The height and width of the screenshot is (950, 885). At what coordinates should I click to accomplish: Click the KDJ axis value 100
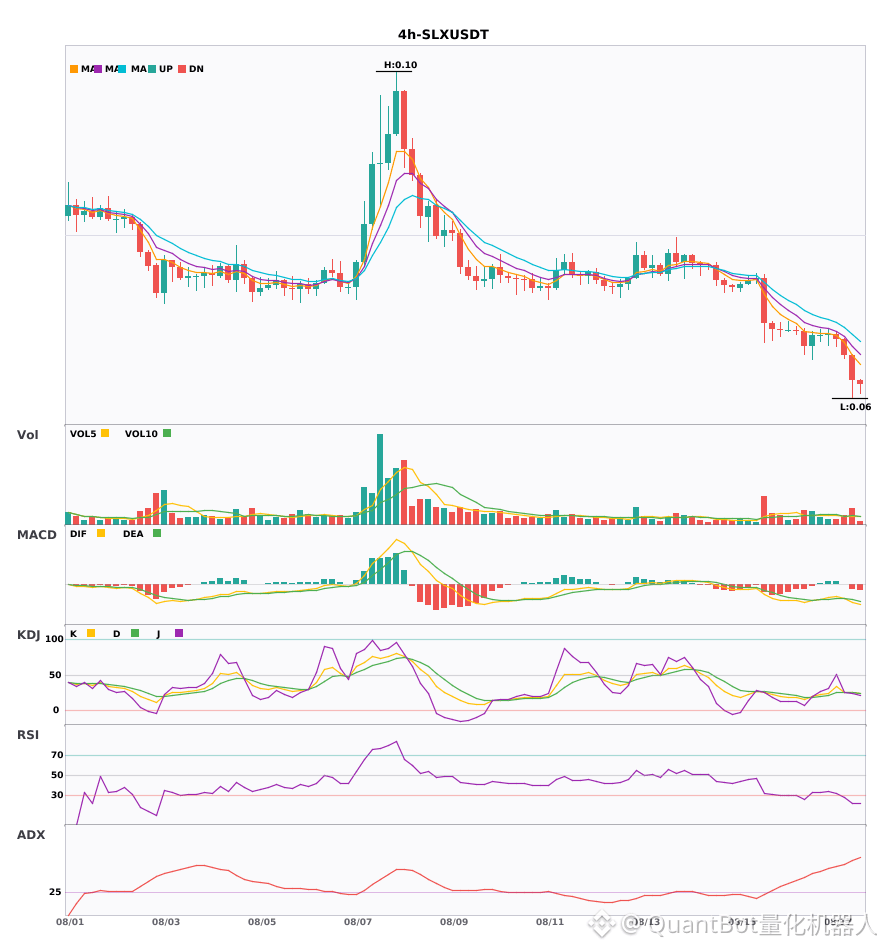tap(55, 639)
